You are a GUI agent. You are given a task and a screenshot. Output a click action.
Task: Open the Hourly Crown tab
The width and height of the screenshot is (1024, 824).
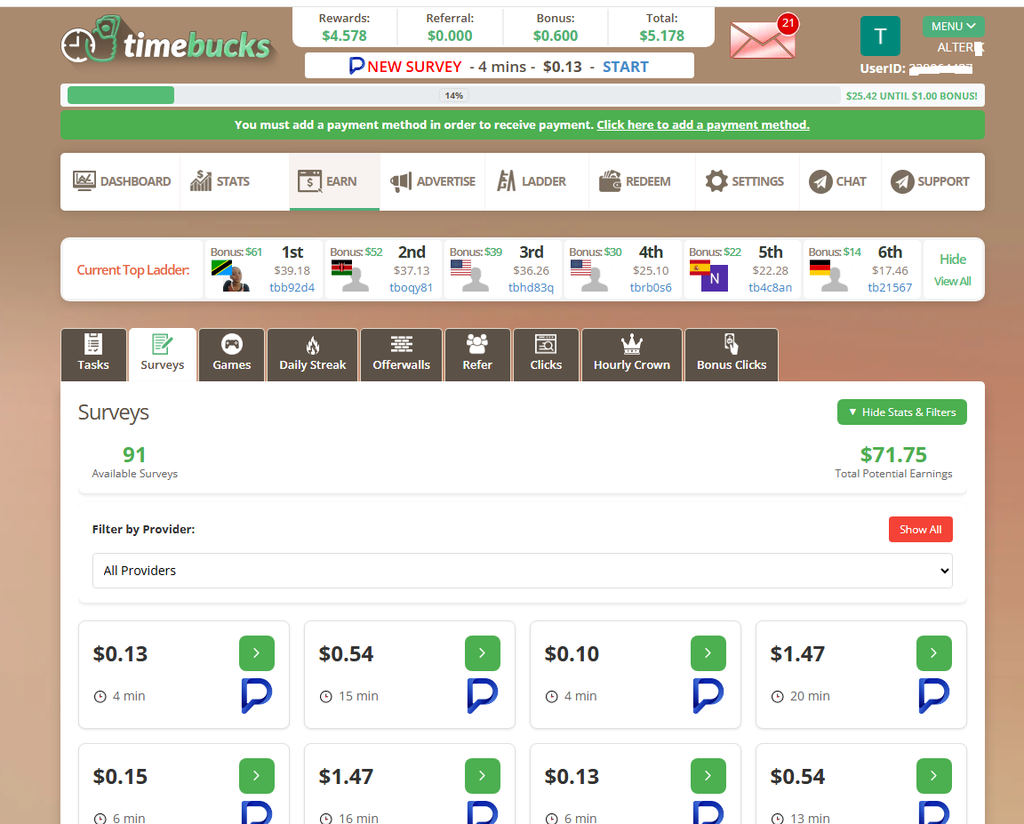point(632,355)
